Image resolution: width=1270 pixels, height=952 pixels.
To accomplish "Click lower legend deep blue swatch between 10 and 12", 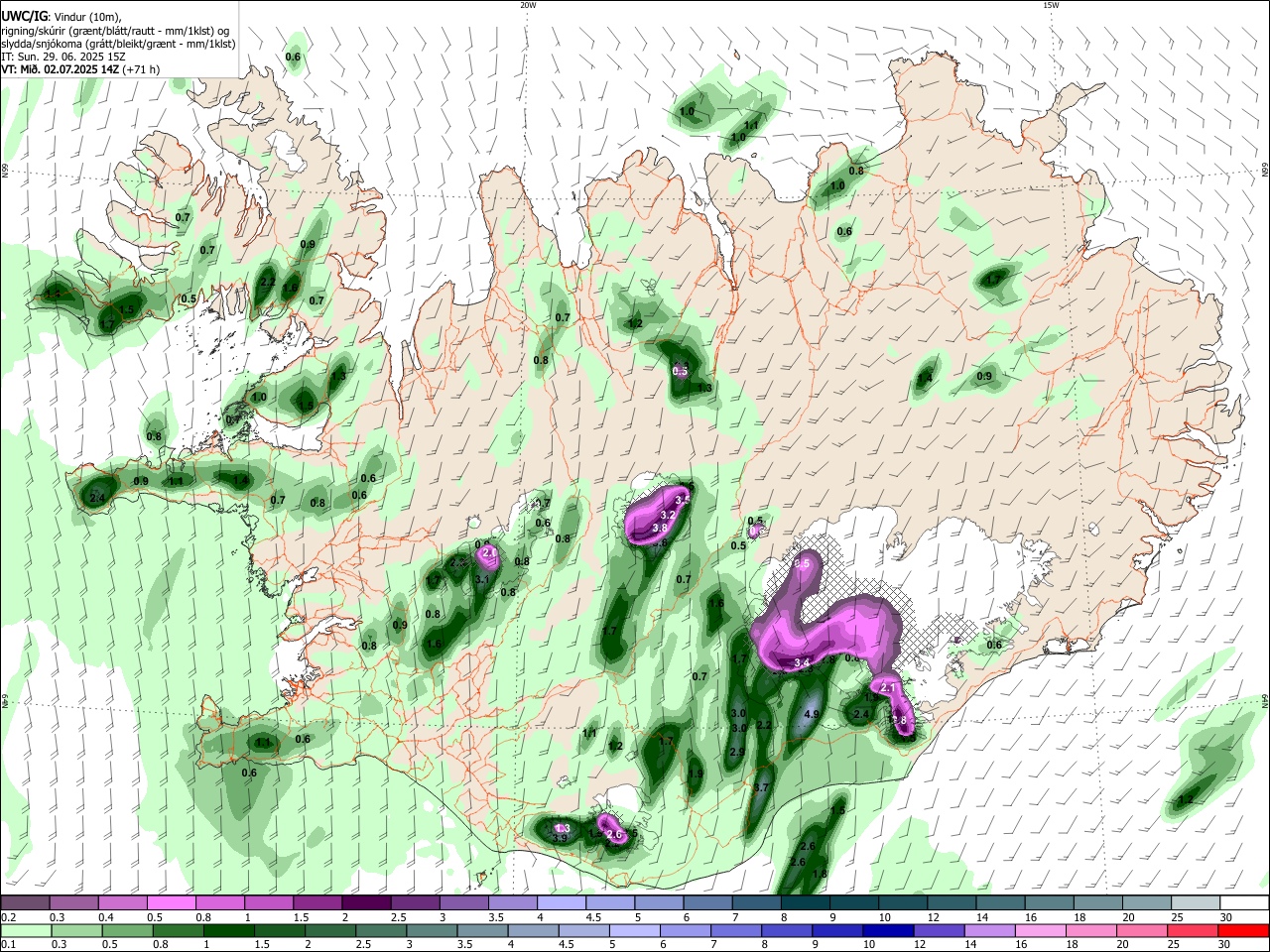I will pos(889,930).
